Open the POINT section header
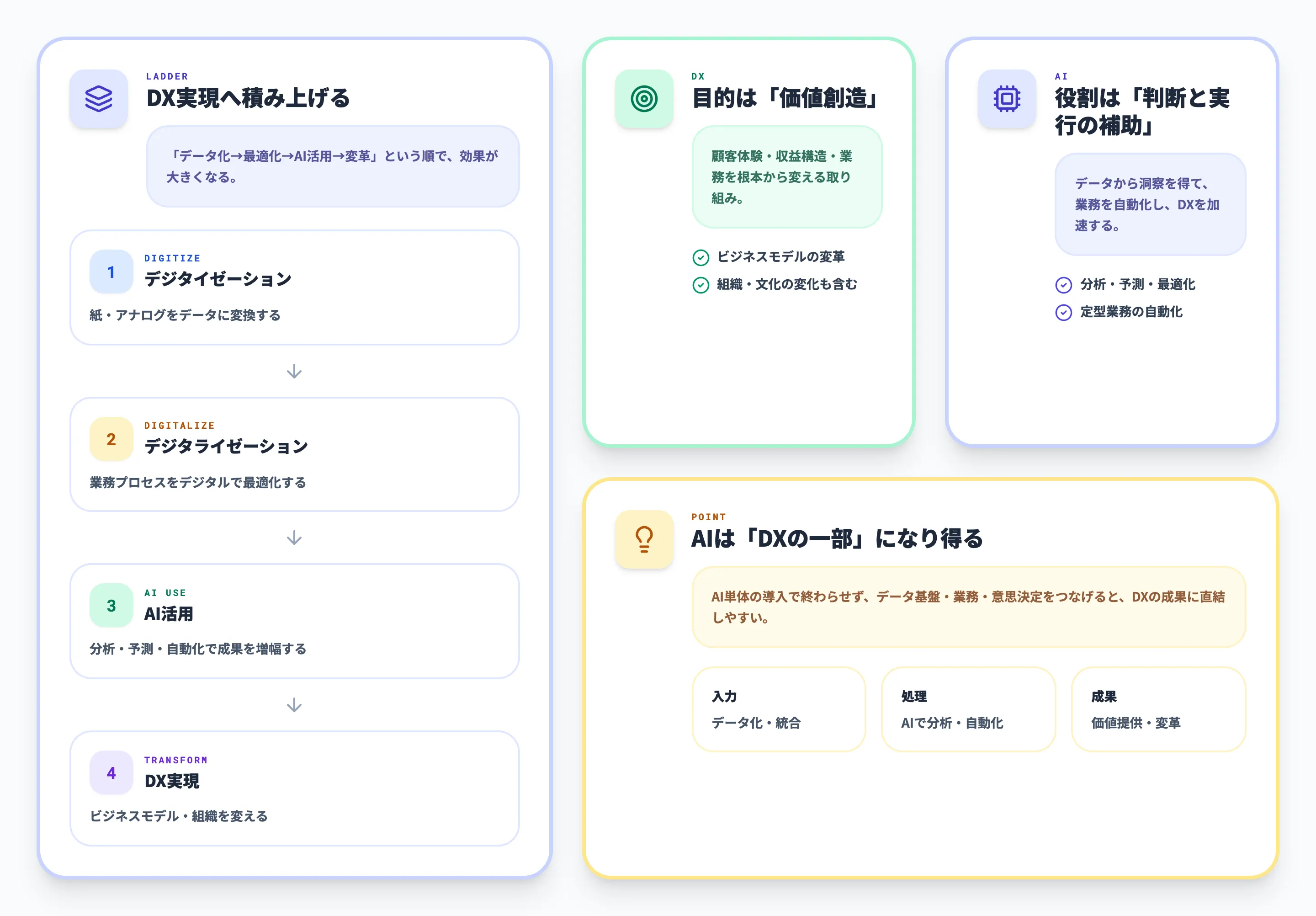 708,517
